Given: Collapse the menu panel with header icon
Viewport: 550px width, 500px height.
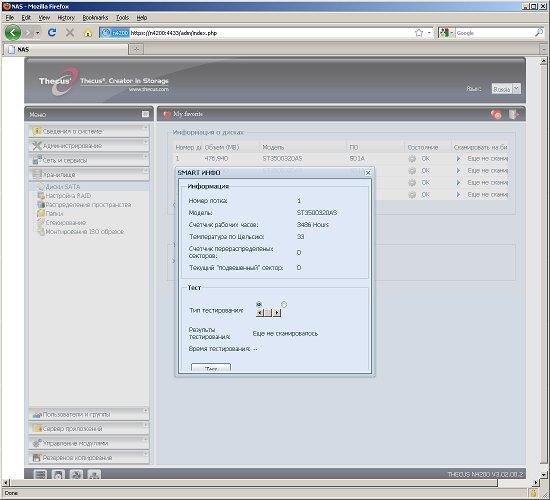Looking at the screenshot, I should pyautogui.click(x=145, y=114).
